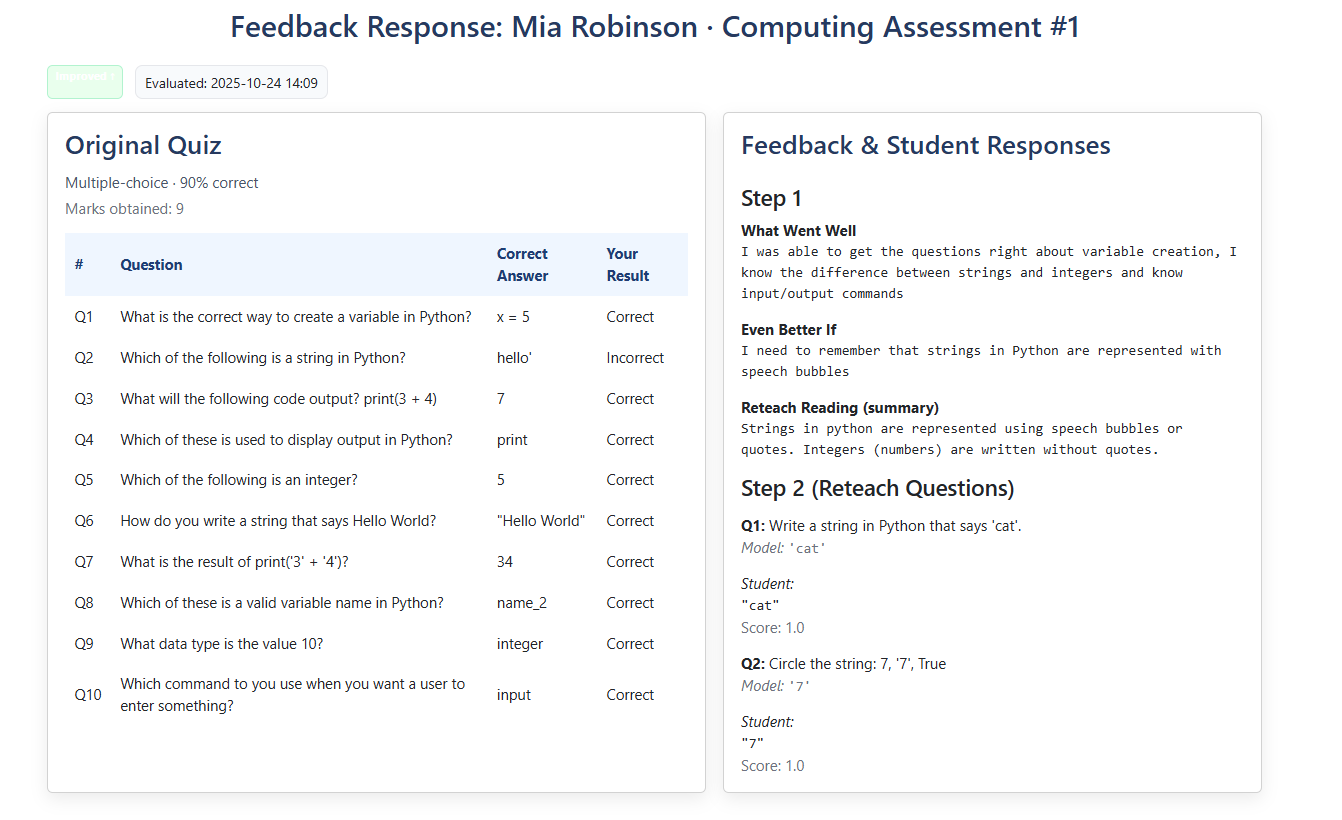Click the Original Quiz heading
Viewport: 1342px width, 820px height.
143,146
